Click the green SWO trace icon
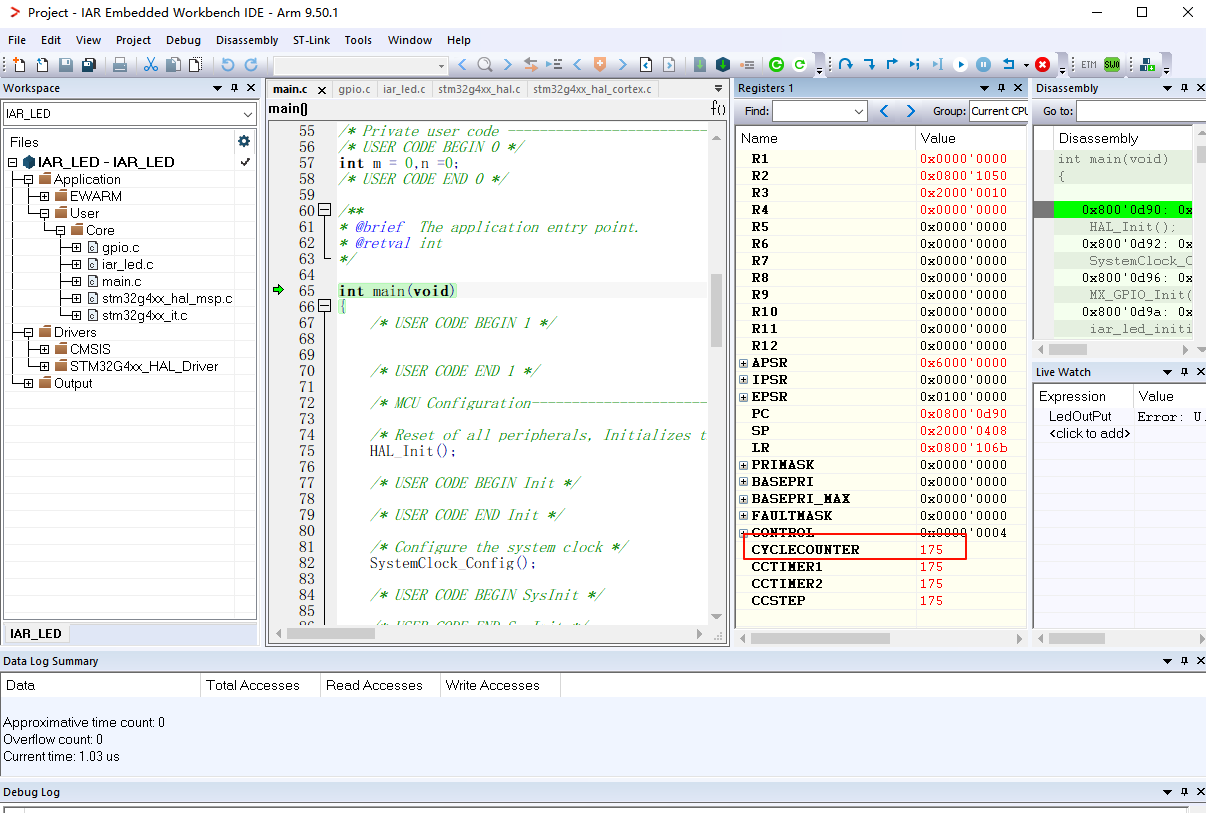The image size is (1206, 813). [1111, 65]
